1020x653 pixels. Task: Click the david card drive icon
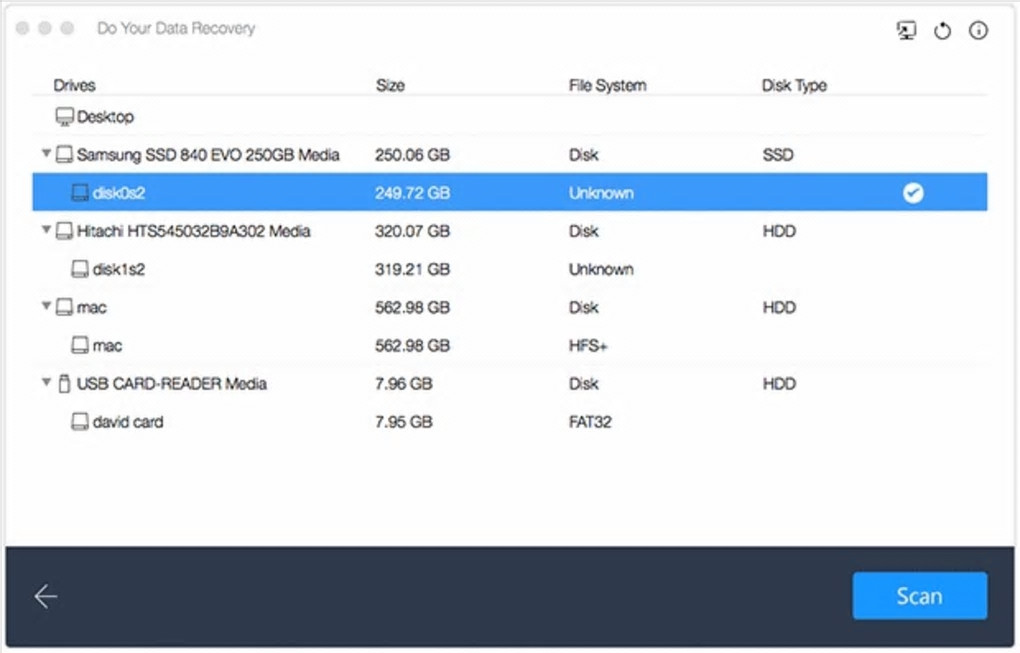click(x=79, y=421)
